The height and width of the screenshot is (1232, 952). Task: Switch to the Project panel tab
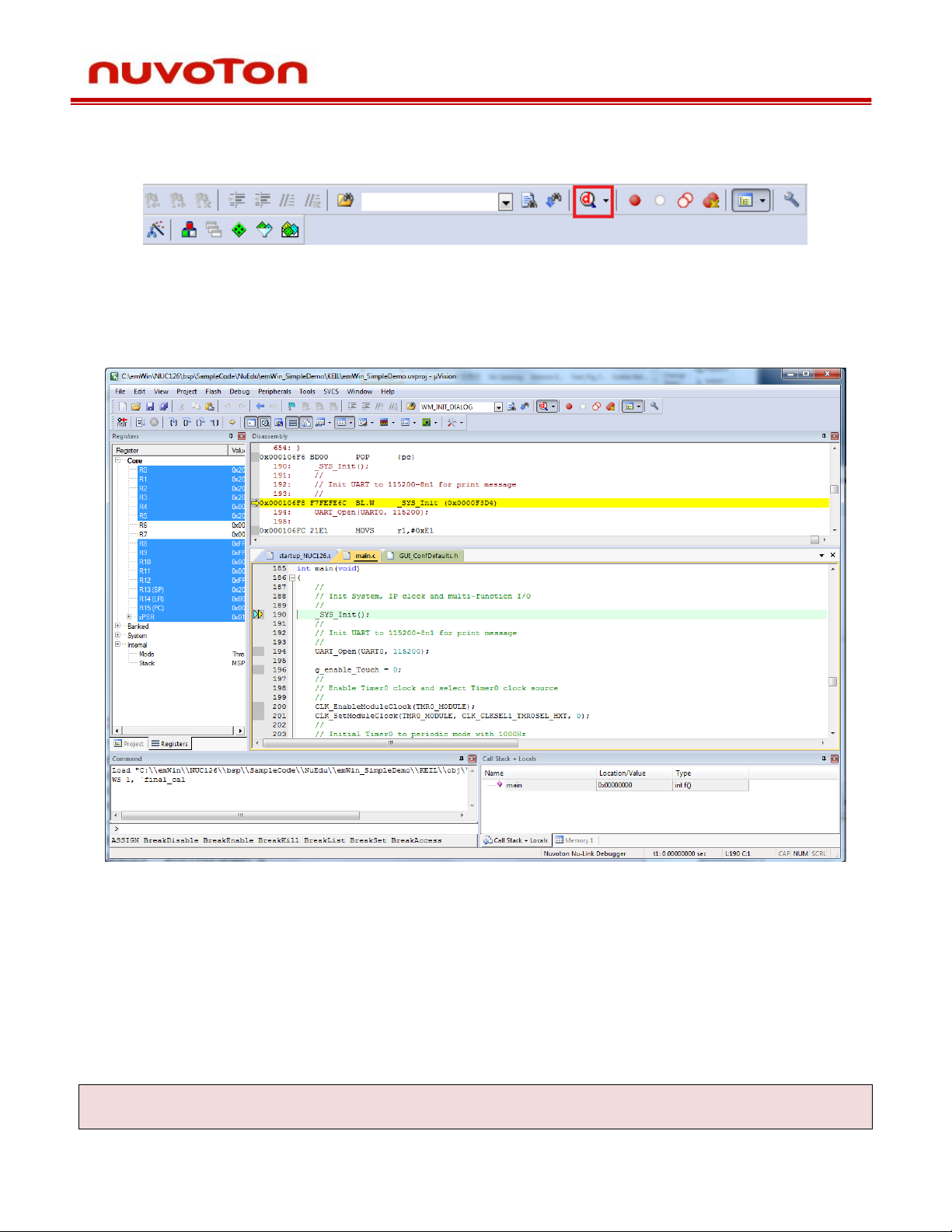click(129, 744)
